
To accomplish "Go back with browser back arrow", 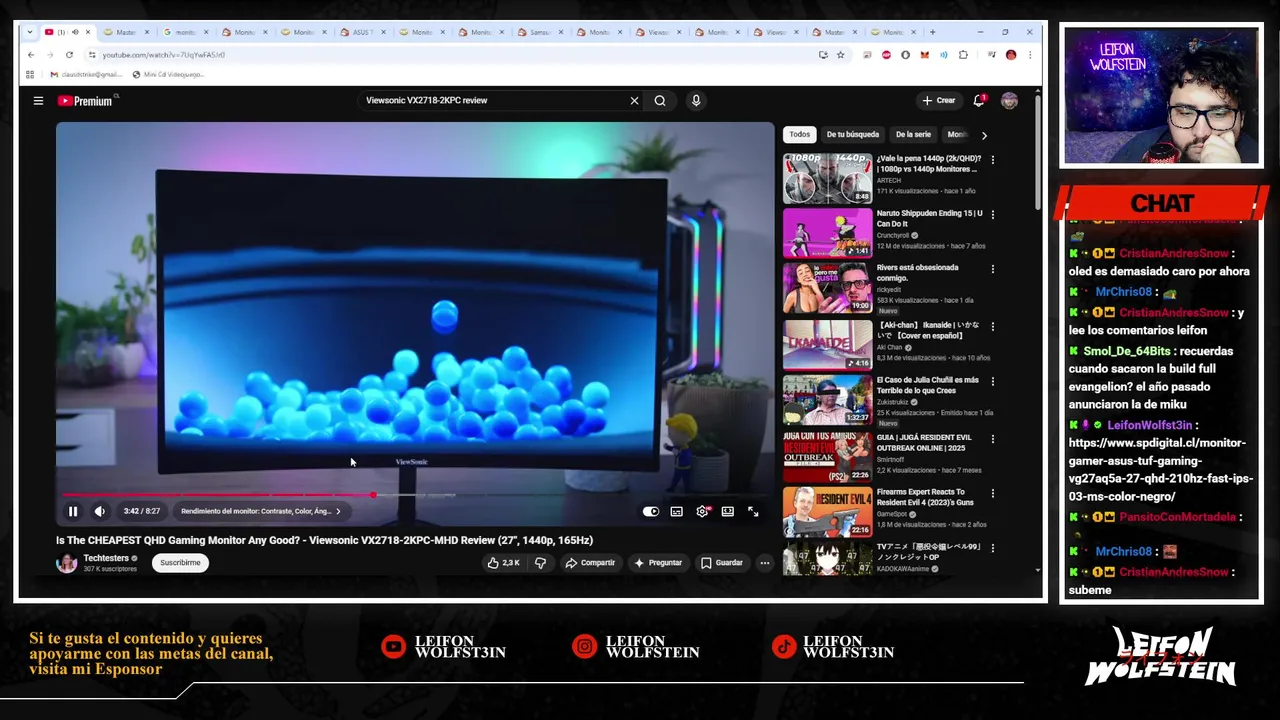I will tap(31, 55).
